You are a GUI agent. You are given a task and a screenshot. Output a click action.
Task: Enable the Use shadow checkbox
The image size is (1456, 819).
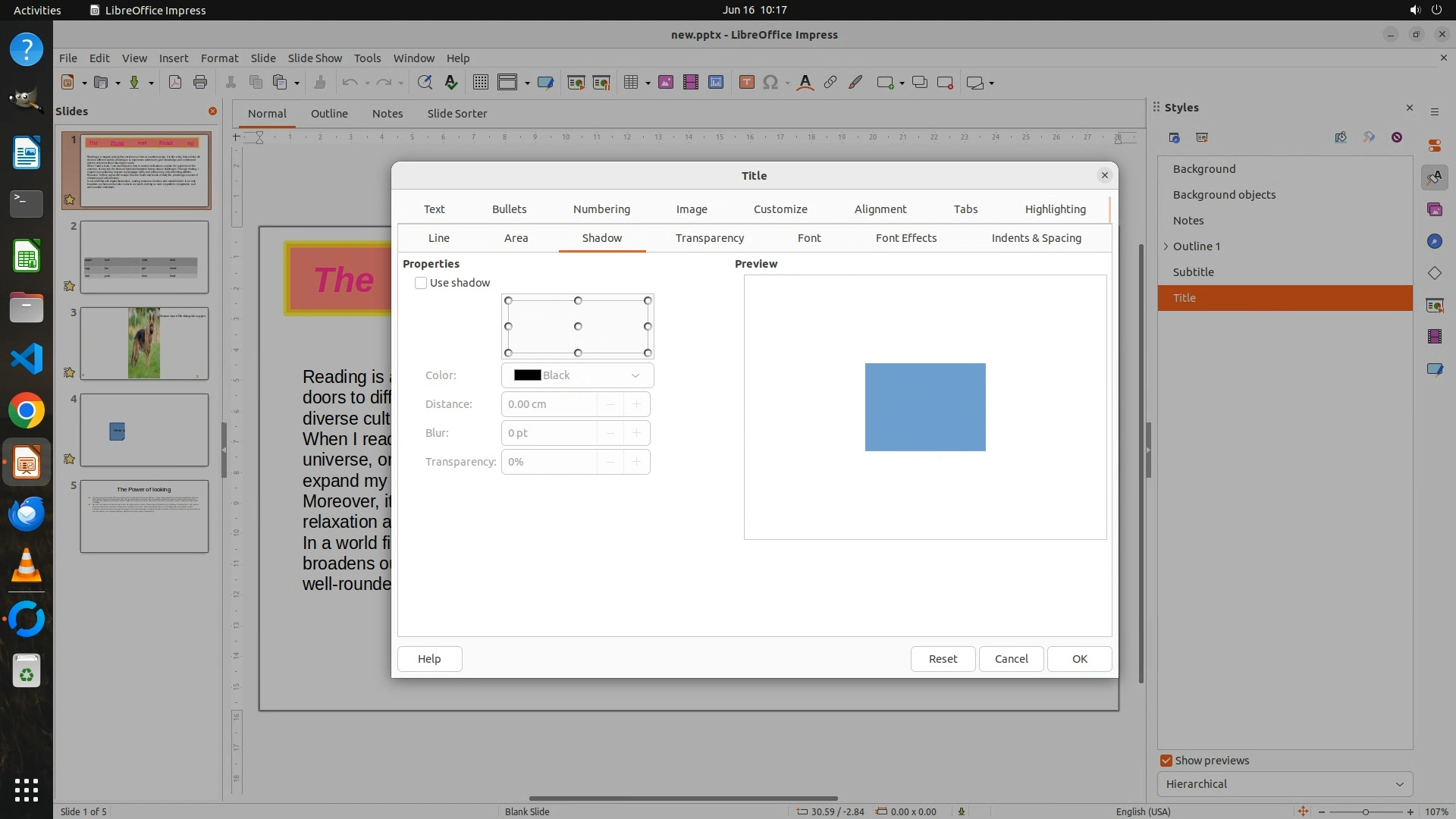tap(421, 283)
